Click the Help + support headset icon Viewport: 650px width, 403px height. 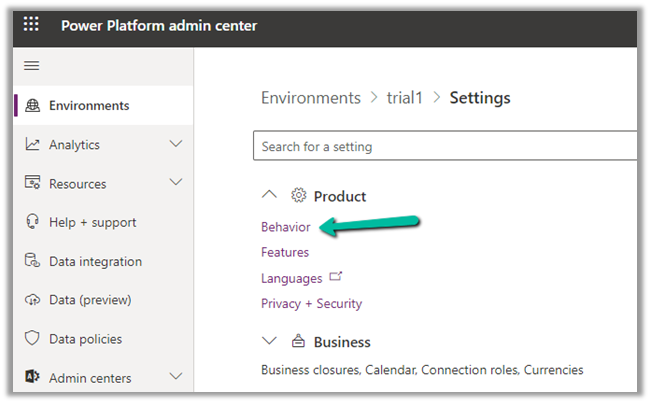(32, 223)
